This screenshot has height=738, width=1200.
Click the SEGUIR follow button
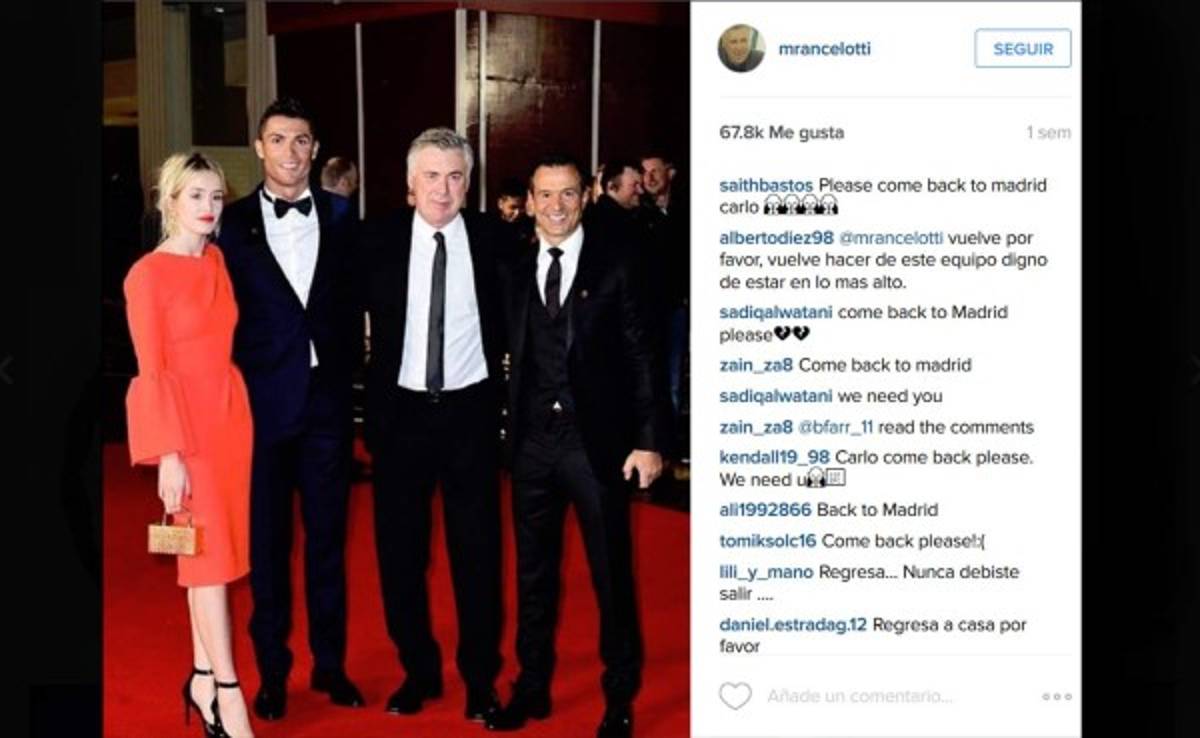coord(1023,48)
